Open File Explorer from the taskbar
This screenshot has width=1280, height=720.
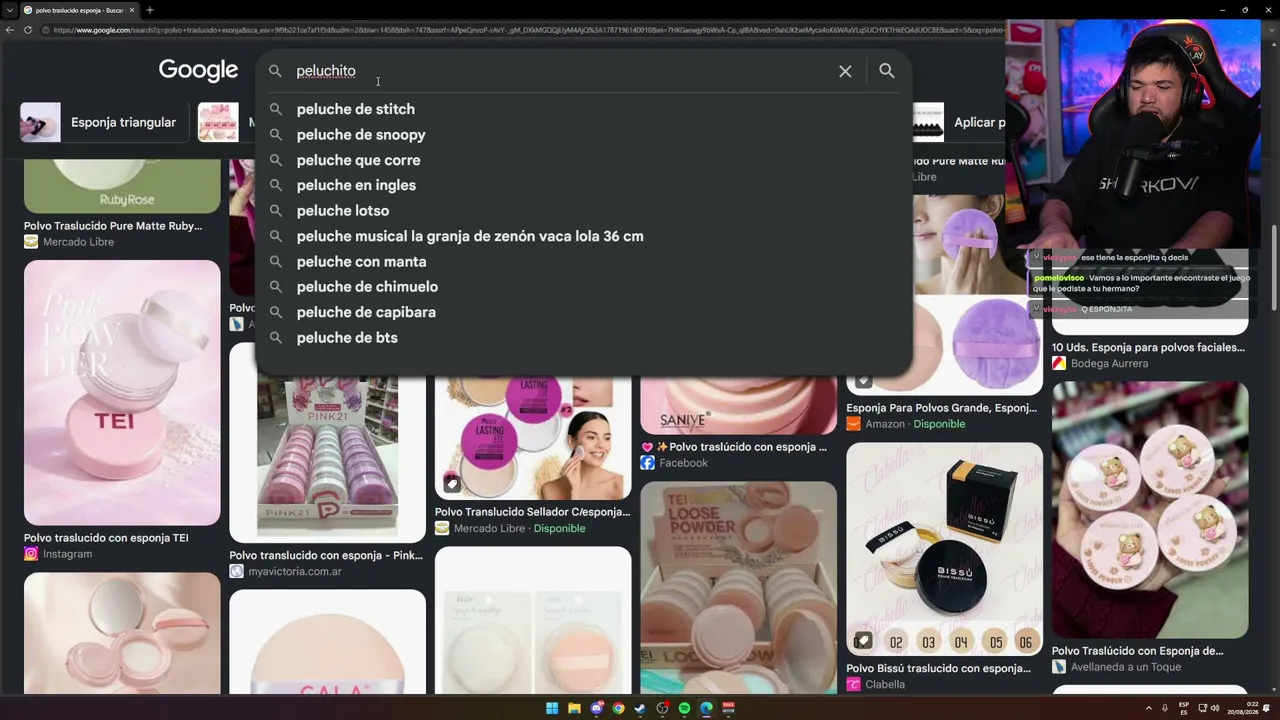click(x=574, y=709)
